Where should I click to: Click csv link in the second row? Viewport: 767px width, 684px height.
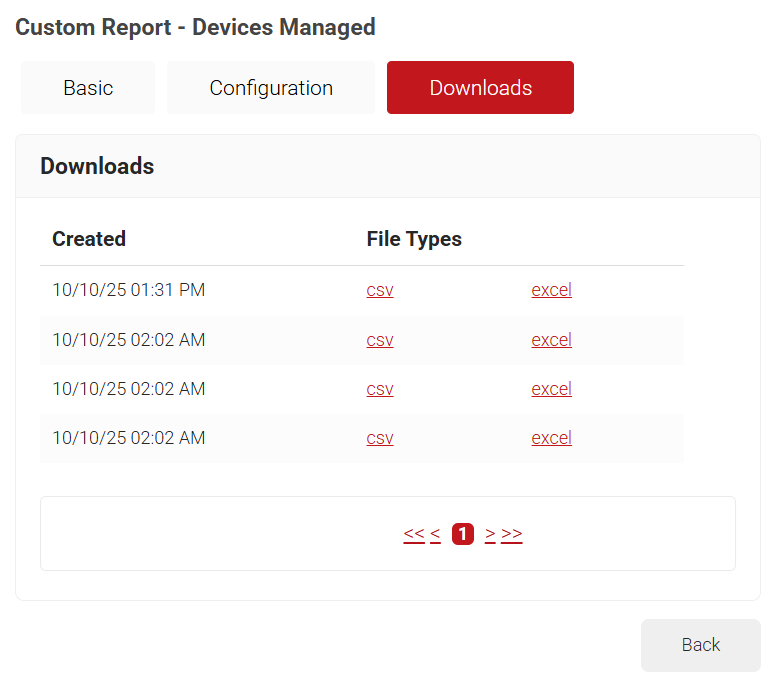coord(380,340)
